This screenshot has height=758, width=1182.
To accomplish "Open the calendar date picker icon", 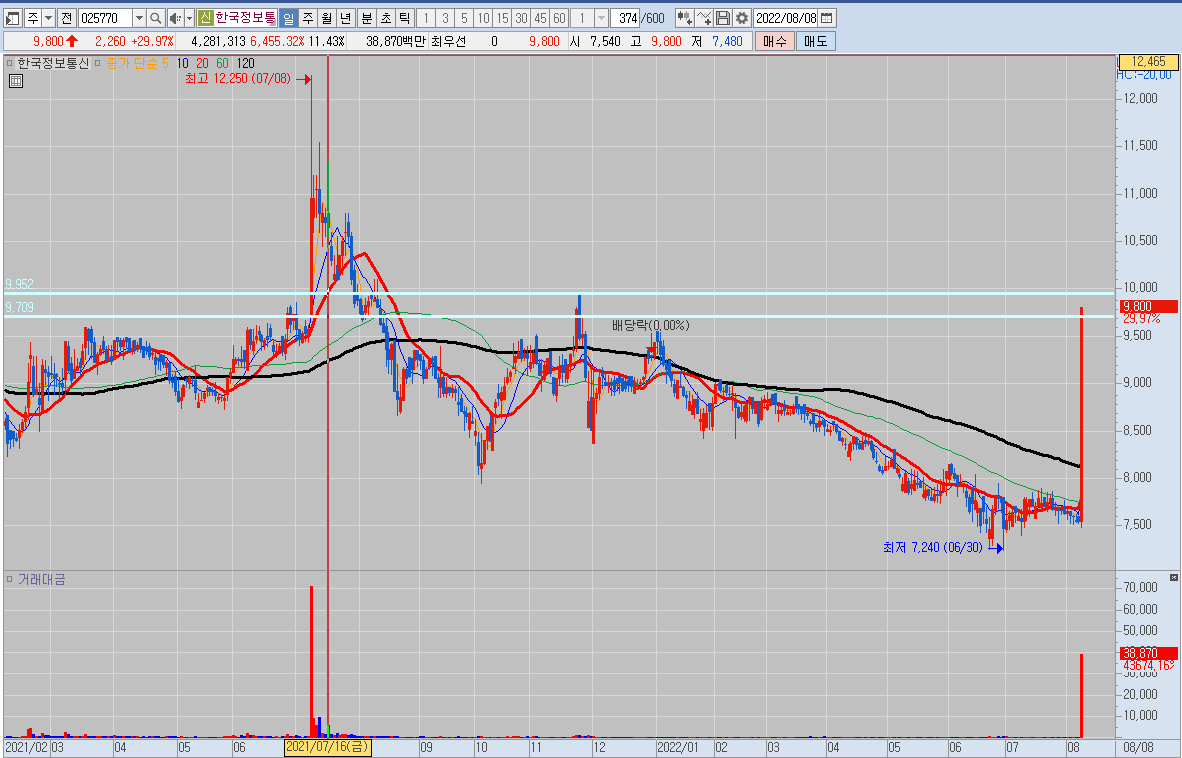I will pos(826,18).
